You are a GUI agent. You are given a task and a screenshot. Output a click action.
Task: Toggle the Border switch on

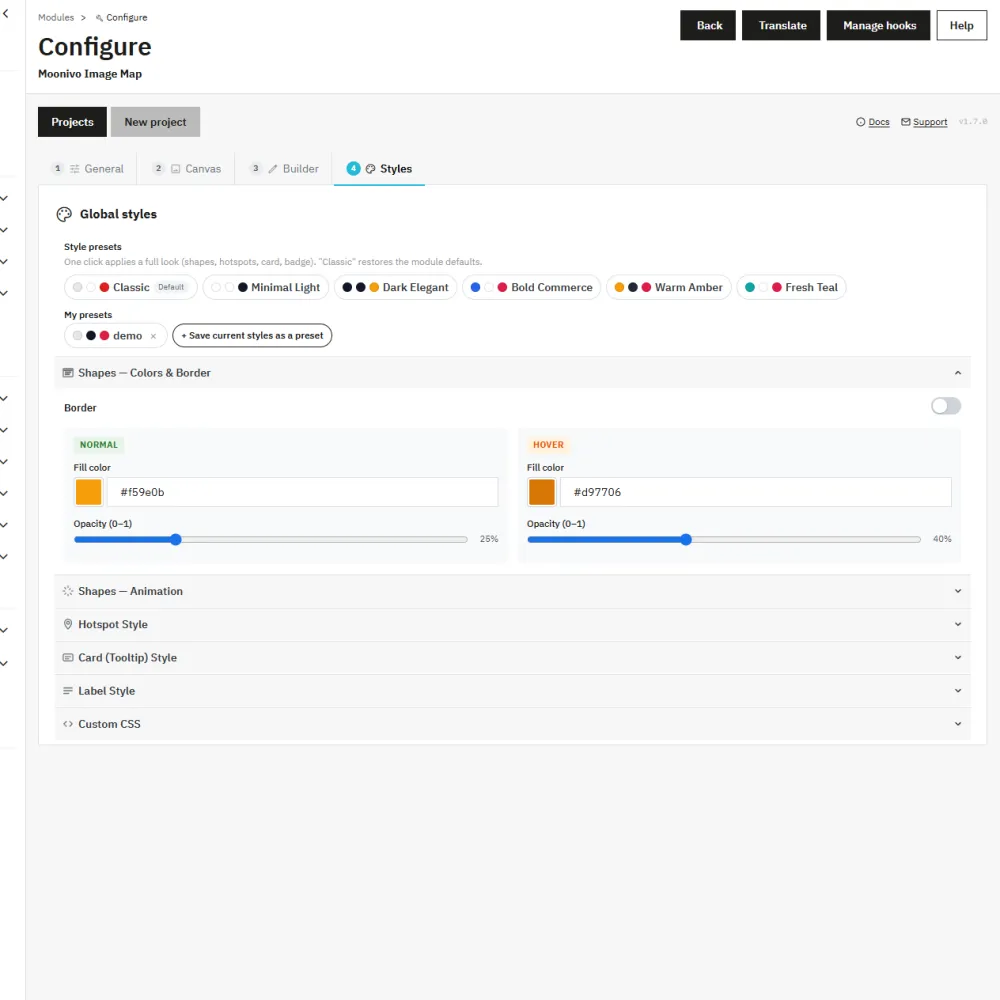point(946,406)
